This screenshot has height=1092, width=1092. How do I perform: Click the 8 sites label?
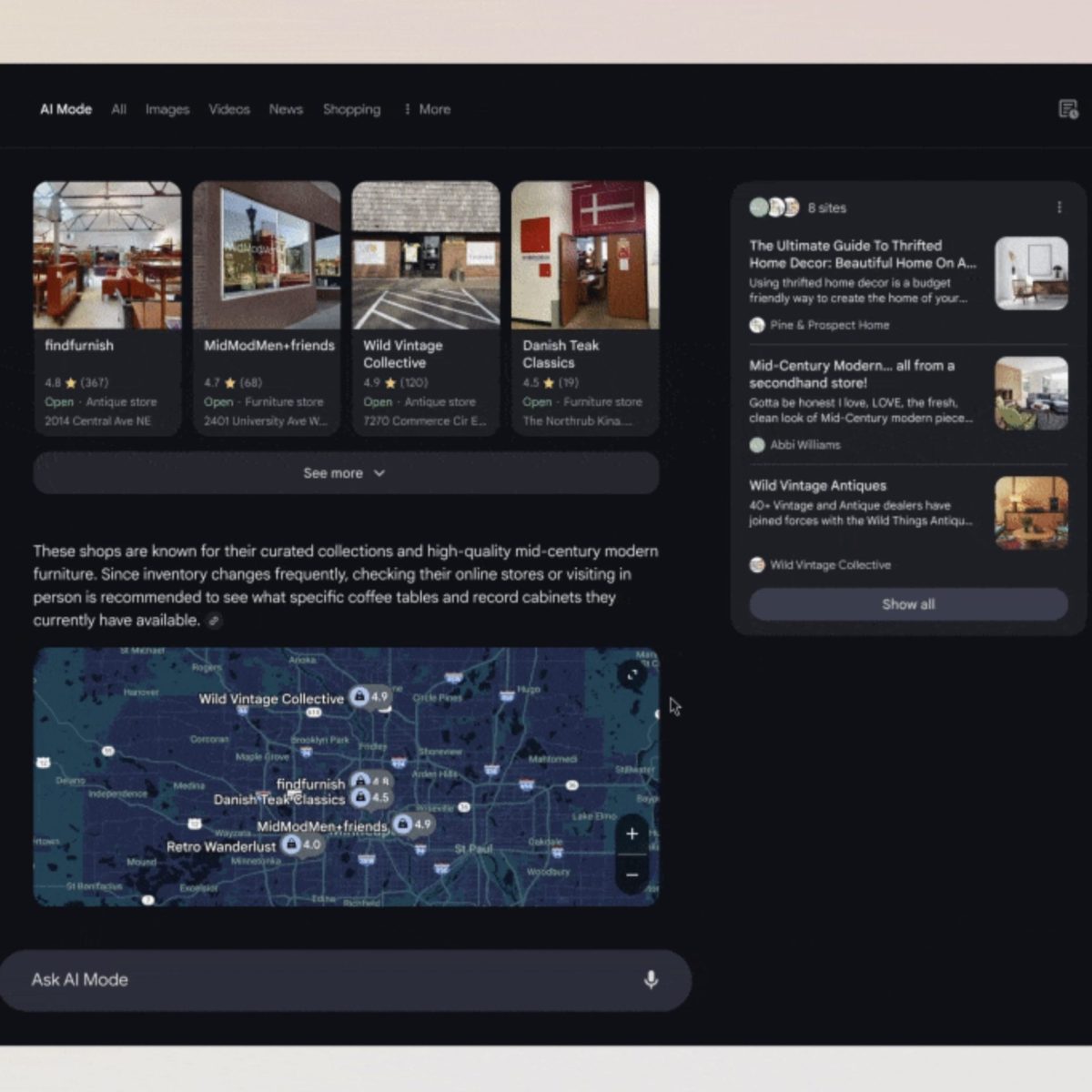pyautogui.click(x=827, y=207)
